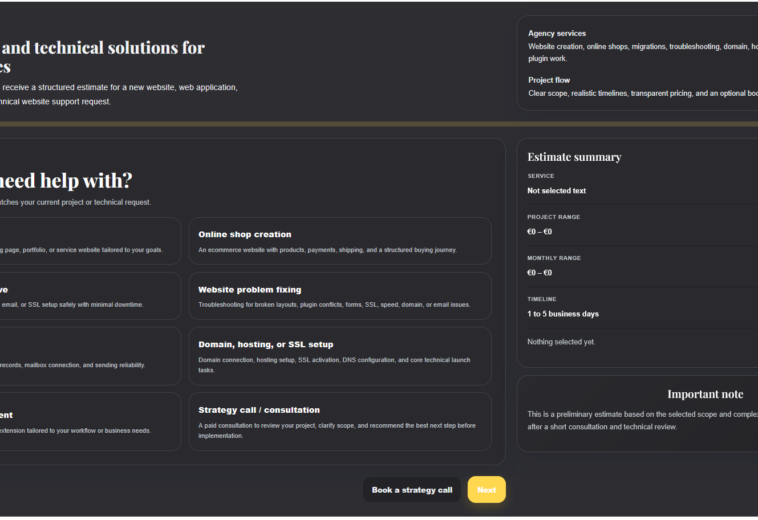Choose card about SSL setup with minimal downtime
This screenshot has height=520, width=758.
90,296
